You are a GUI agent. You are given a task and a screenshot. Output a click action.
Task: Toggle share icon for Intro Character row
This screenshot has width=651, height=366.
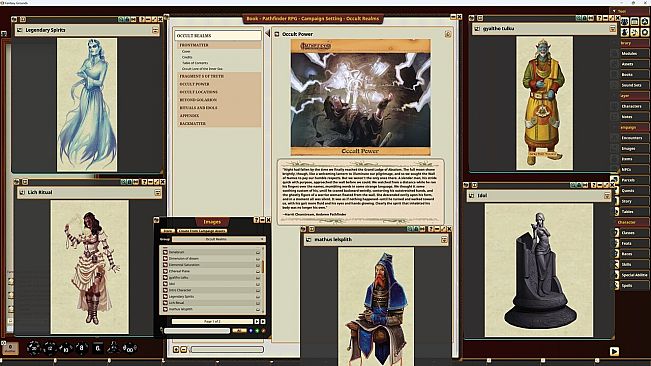tap(258, 290)
